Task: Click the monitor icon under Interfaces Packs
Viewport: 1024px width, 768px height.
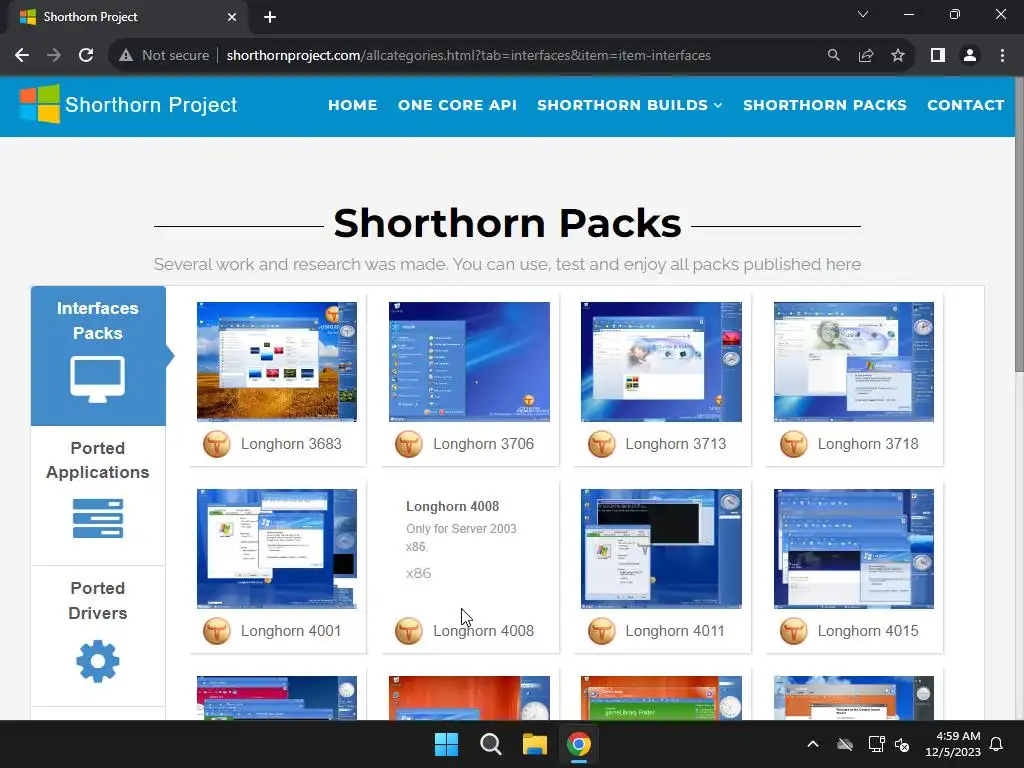Action: [97, 379]
